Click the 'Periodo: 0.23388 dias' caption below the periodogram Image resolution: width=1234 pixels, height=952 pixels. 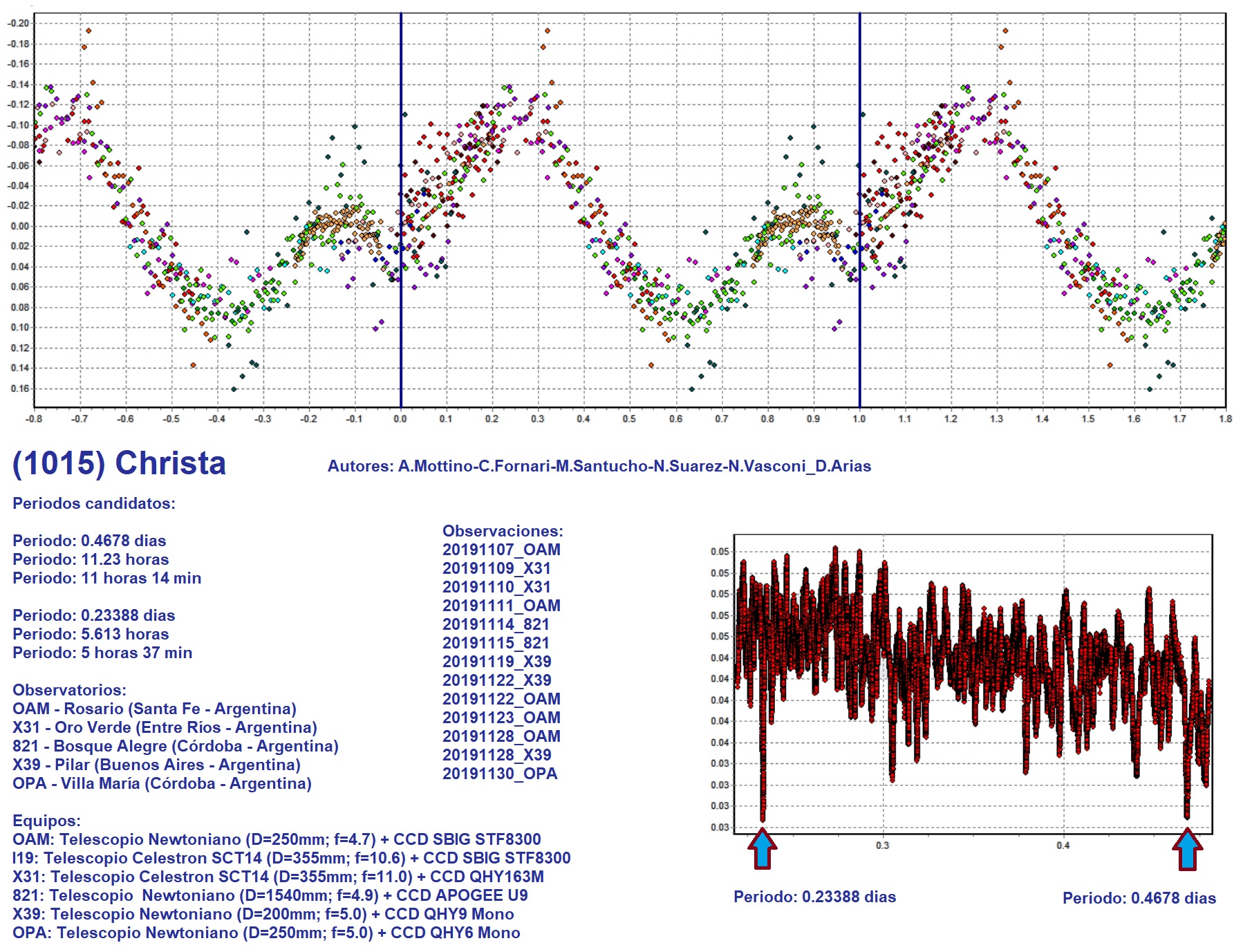(814, 897)
